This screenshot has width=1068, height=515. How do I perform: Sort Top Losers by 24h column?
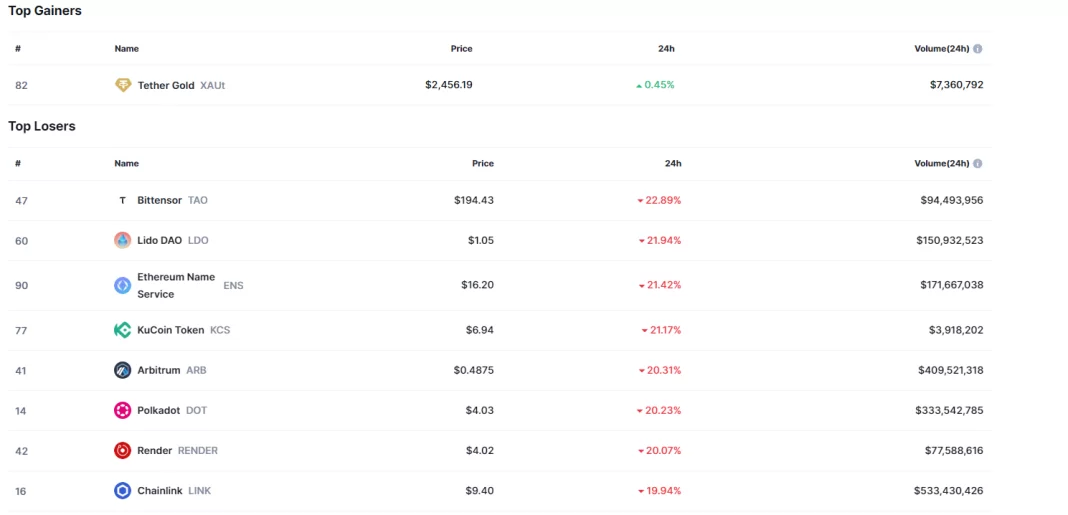[x=672, y=164]
